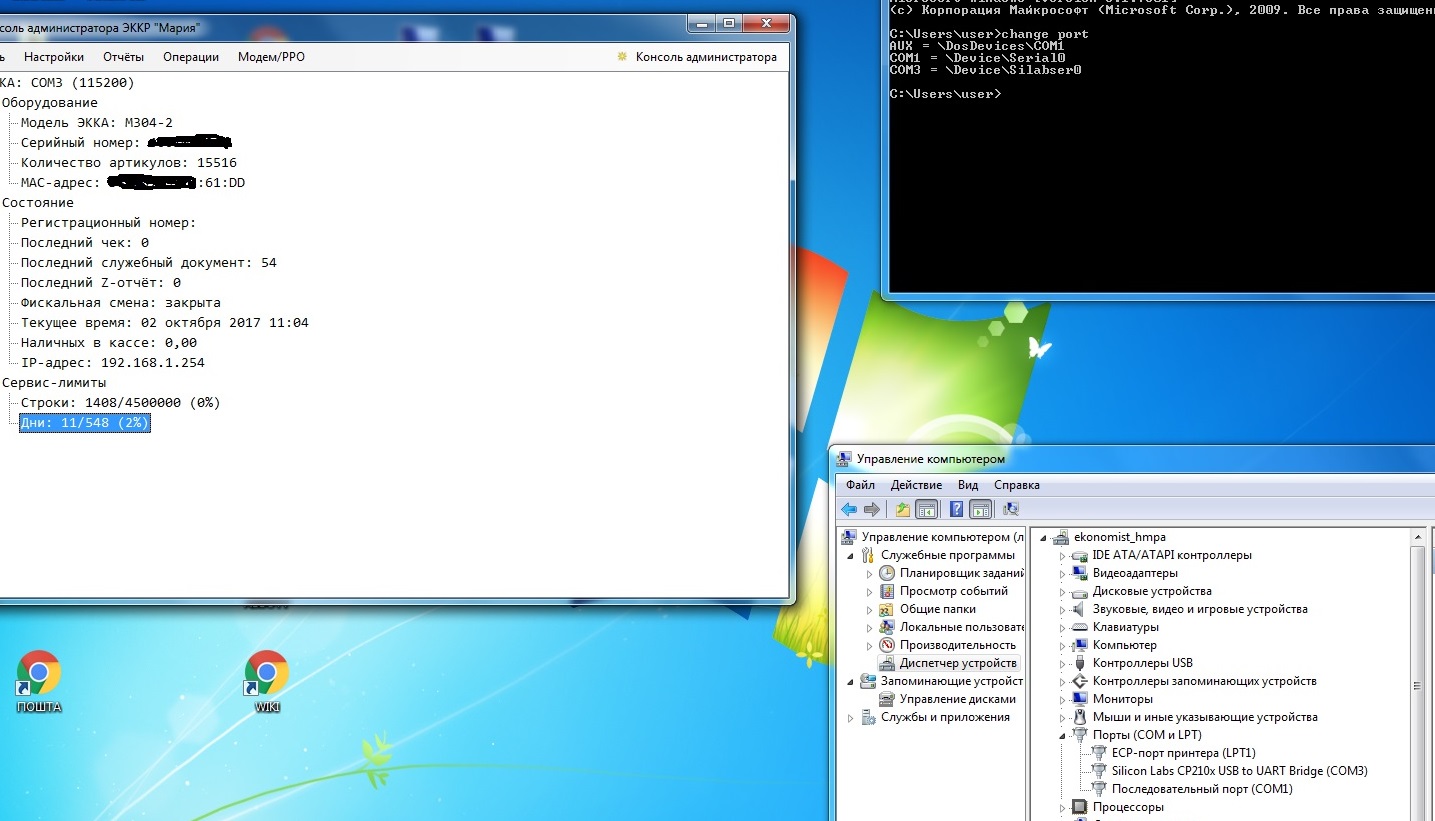1435x821 pixels.
Task: Select Silicon Labs CP210x USB to UART Bridge
Action: (1239, 771)
